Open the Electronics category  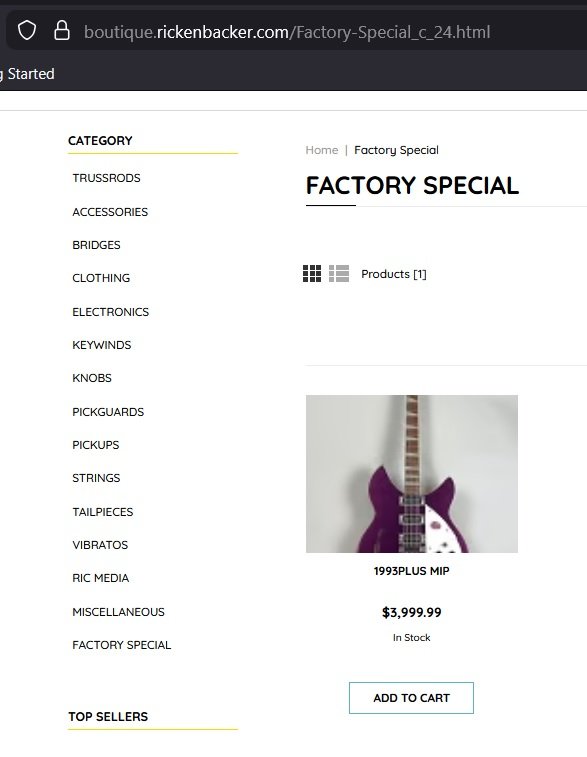coord(111,312)
